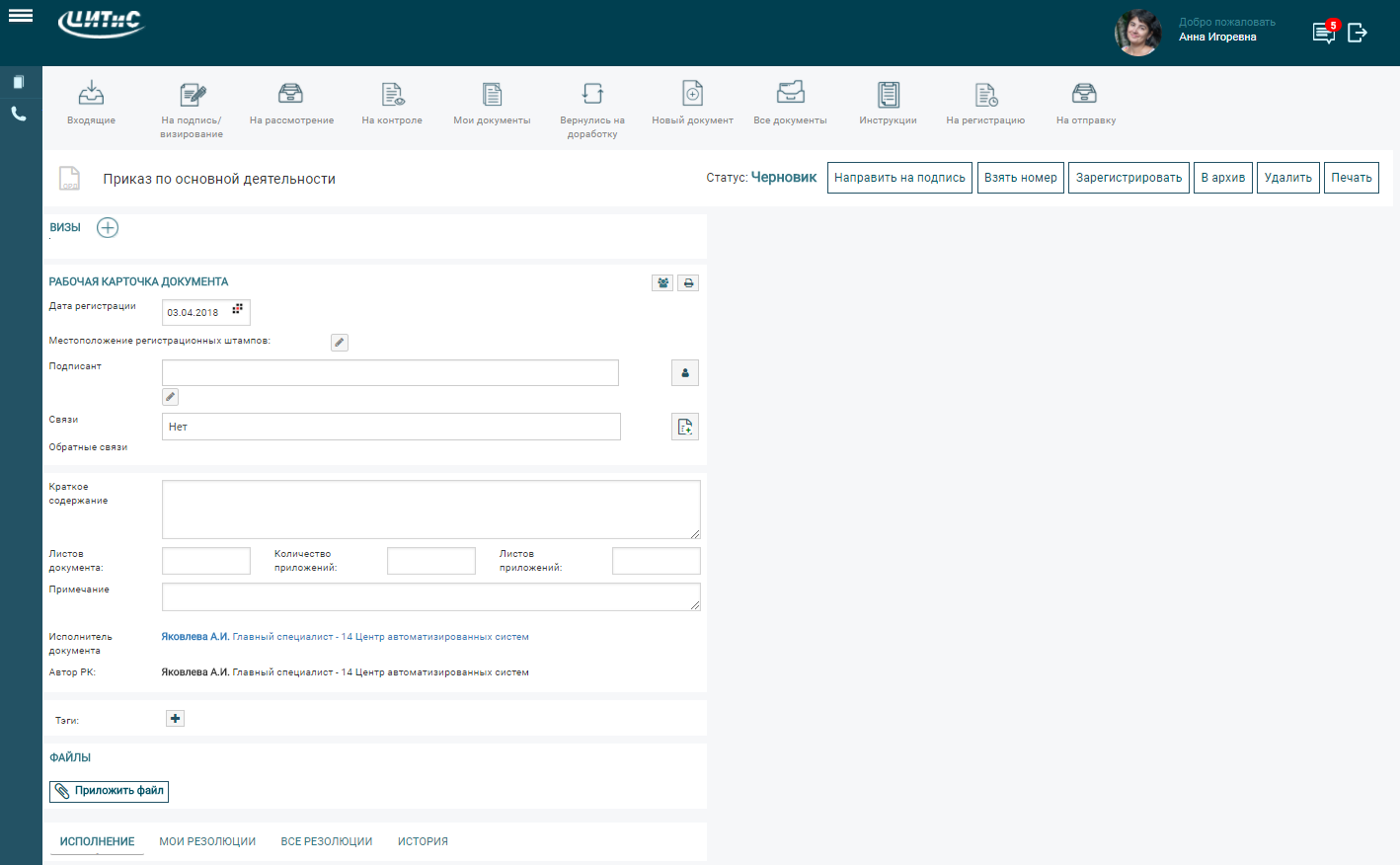This screenshot has width=1400, height=865.
Task: Switch to the История tab
Action: tap(423, 841)
